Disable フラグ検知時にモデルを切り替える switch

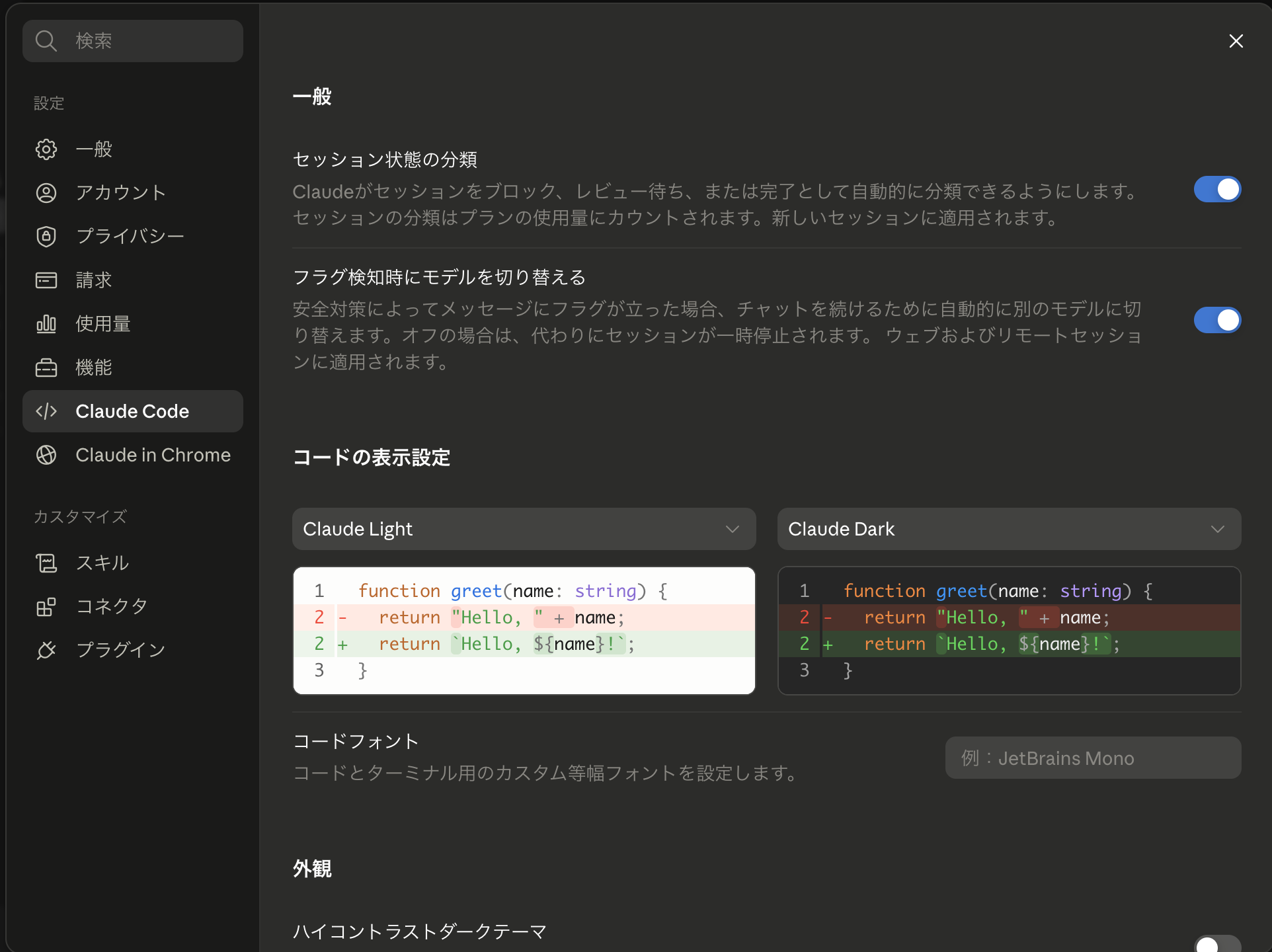coord(1217,321)
